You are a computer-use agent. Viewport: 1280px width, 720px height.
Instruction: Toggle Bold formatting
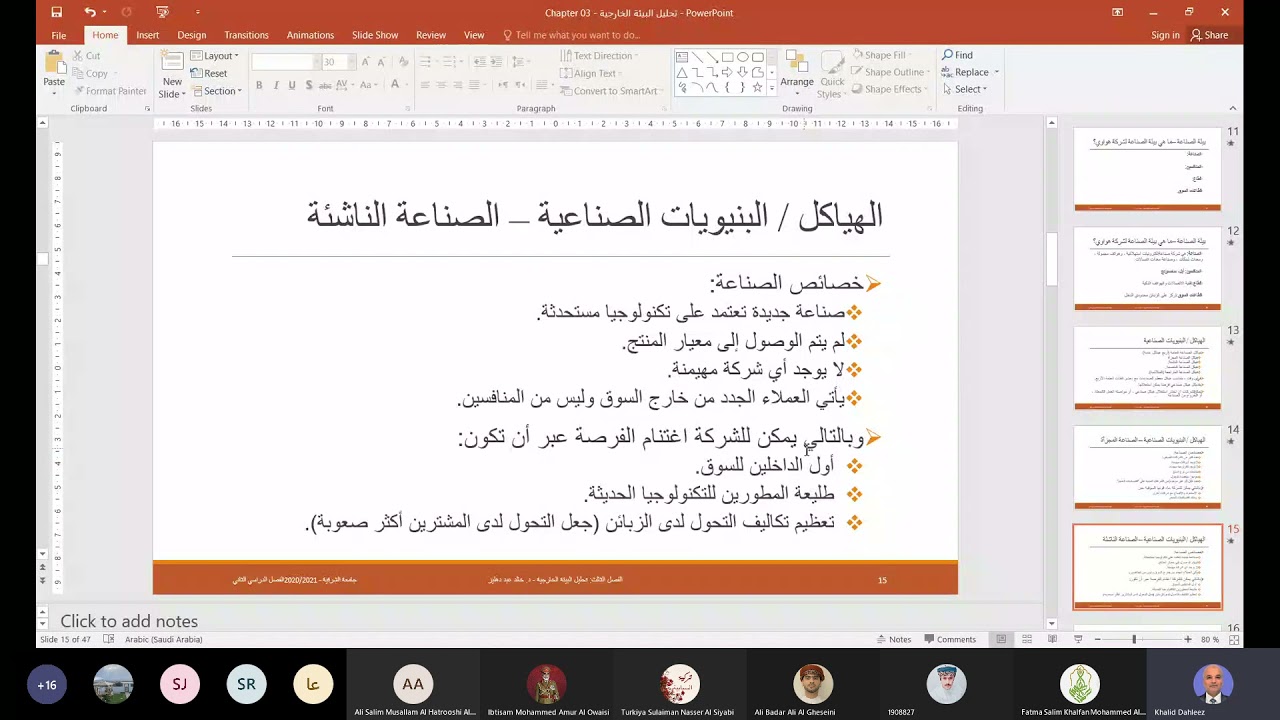point(259,86)
